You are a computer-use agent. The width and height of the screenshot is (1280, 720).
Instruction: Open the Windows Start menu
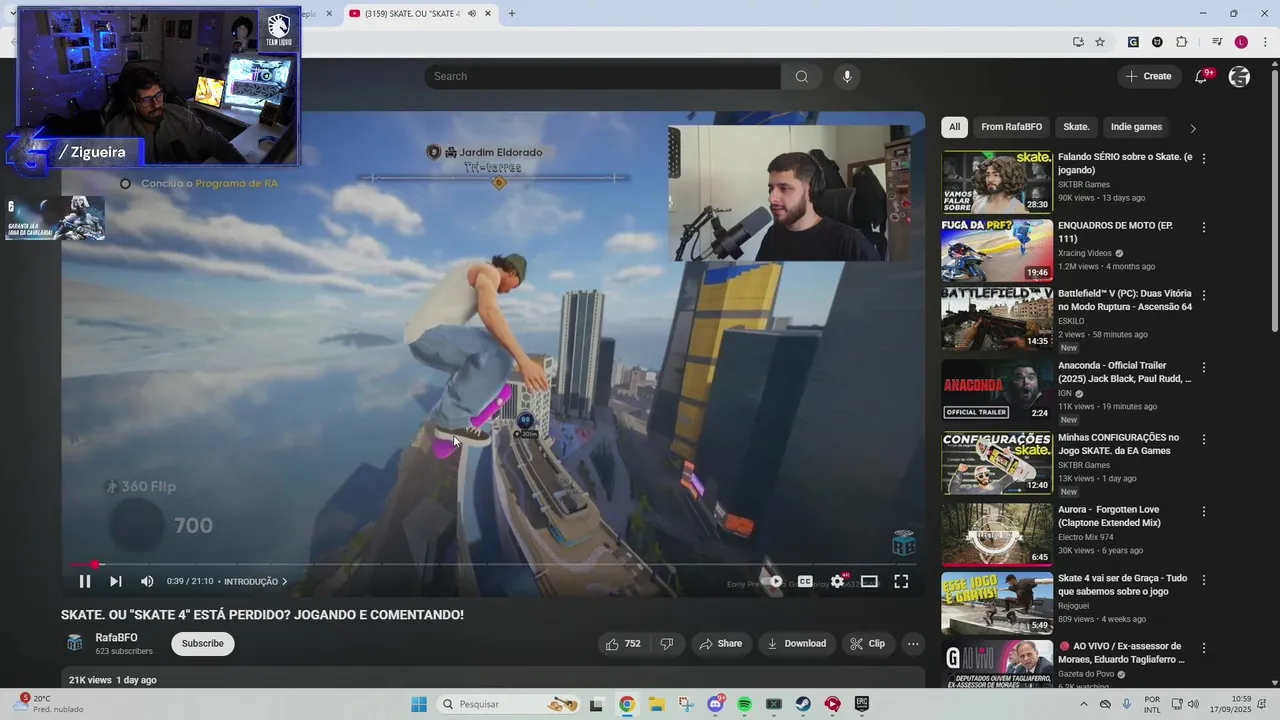click(419, 704)
